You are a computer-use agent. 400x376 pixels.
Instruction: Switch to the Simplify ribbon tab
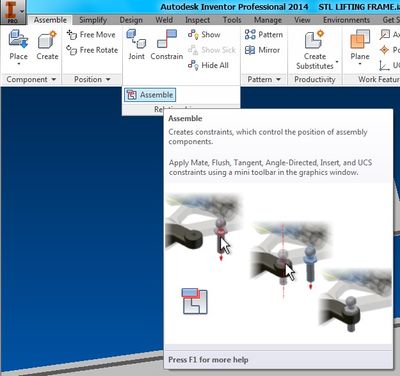(93, 20)
